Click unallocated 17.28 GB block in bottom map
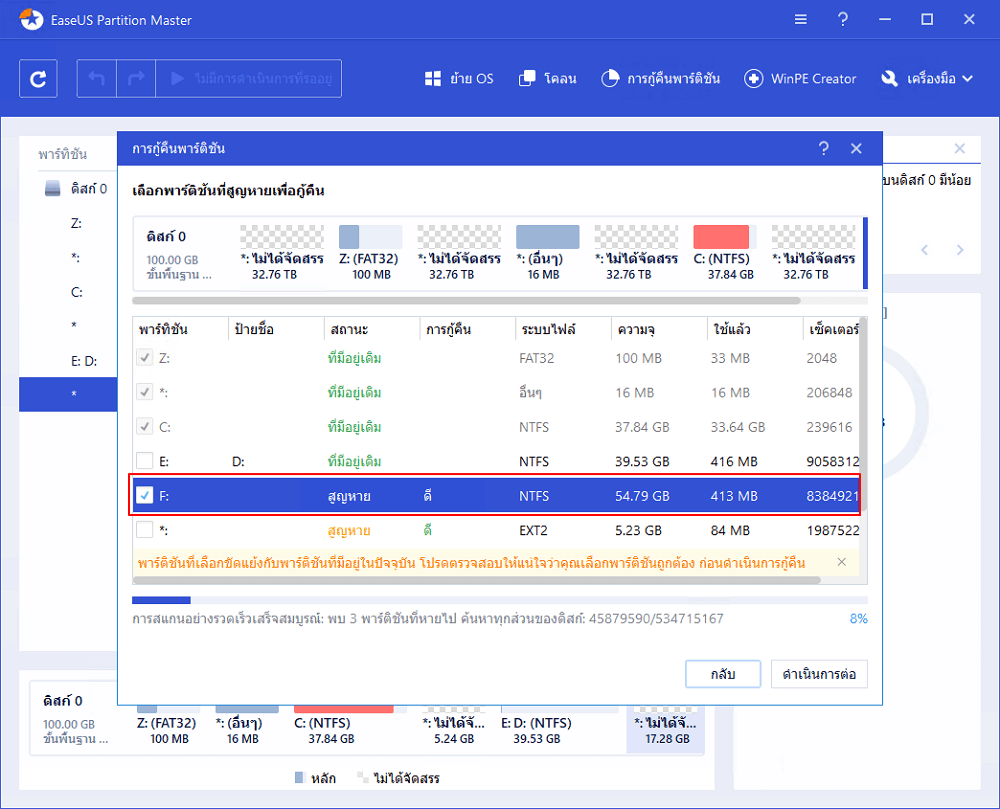The image size is (1000, 809). [665, 729]
